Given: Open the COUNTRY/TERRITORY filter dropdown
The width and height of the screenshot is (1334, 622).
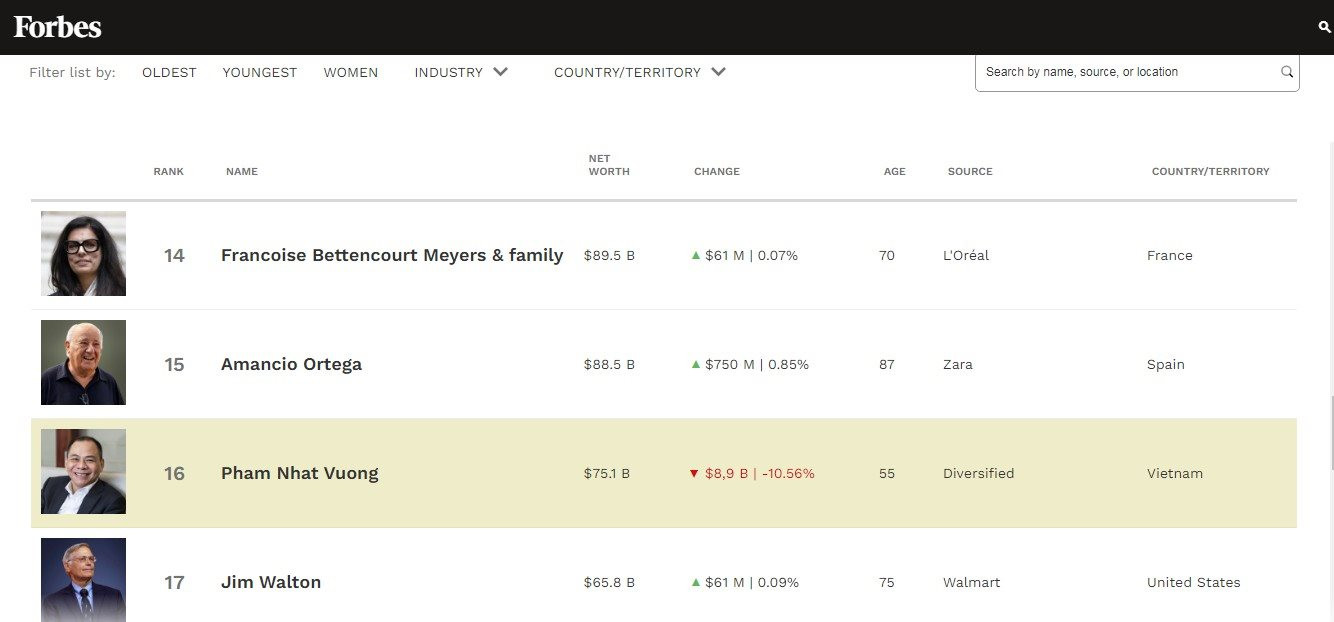Looking at the screenshot, I should [639, 73].
